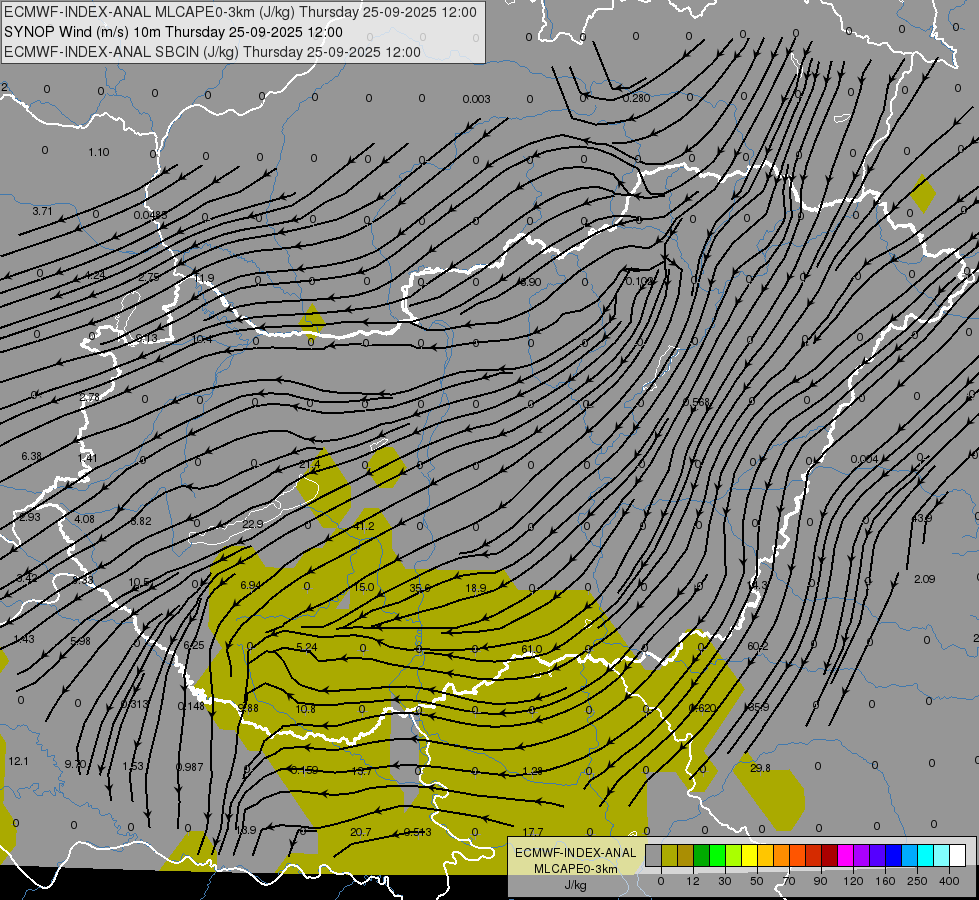Screen dimensions: 979x900
Task: Click the map value '15.0'
Action: point(363,587)
